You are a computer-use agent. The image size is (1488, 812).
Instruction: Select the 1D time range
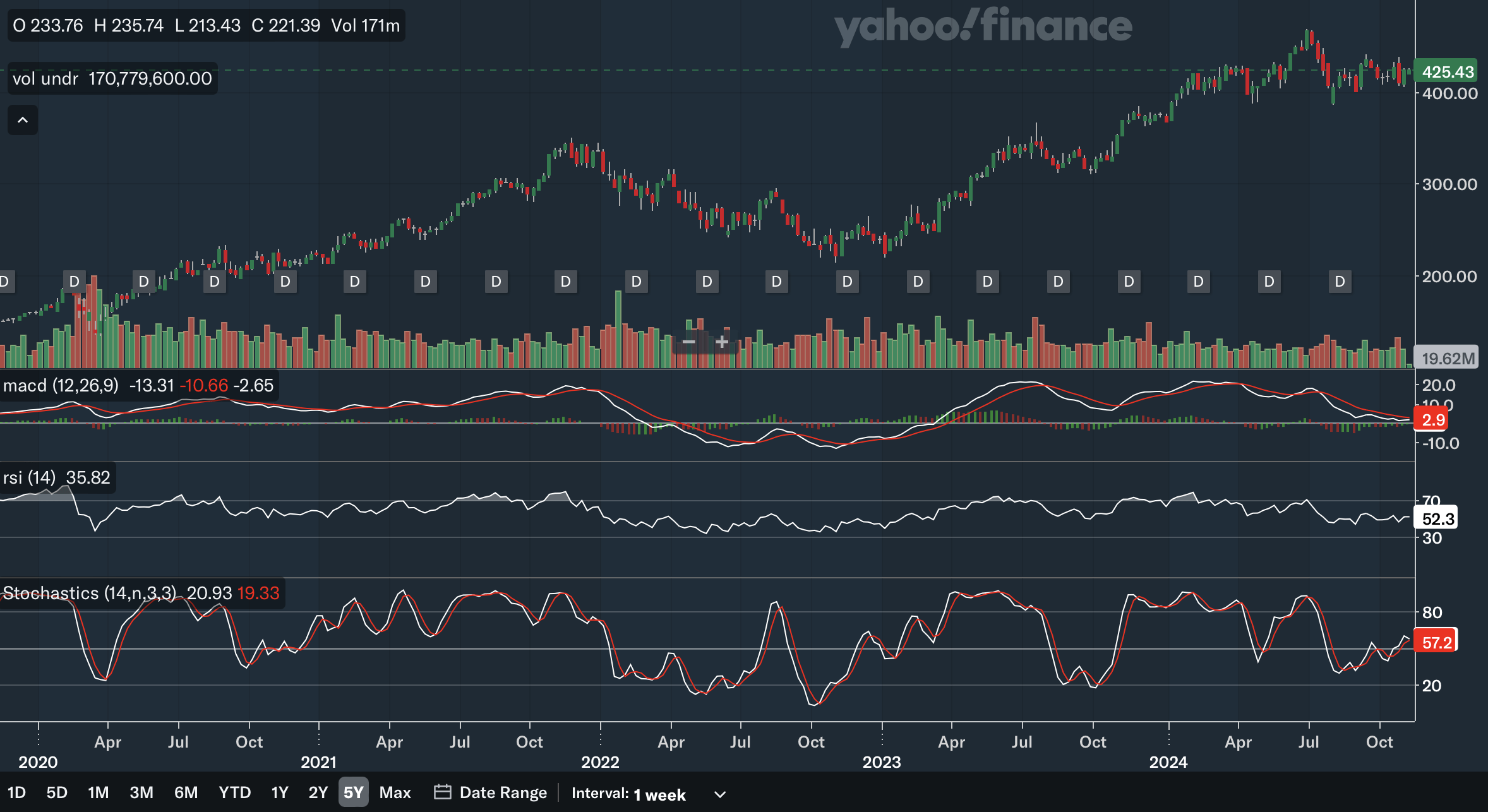tap(16, 792)
